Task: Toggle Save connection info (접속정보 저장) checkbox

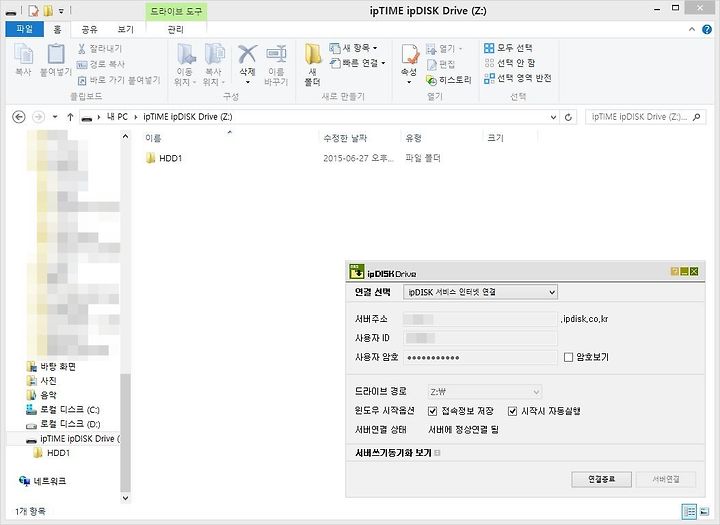Action: [x=432, y=411]
